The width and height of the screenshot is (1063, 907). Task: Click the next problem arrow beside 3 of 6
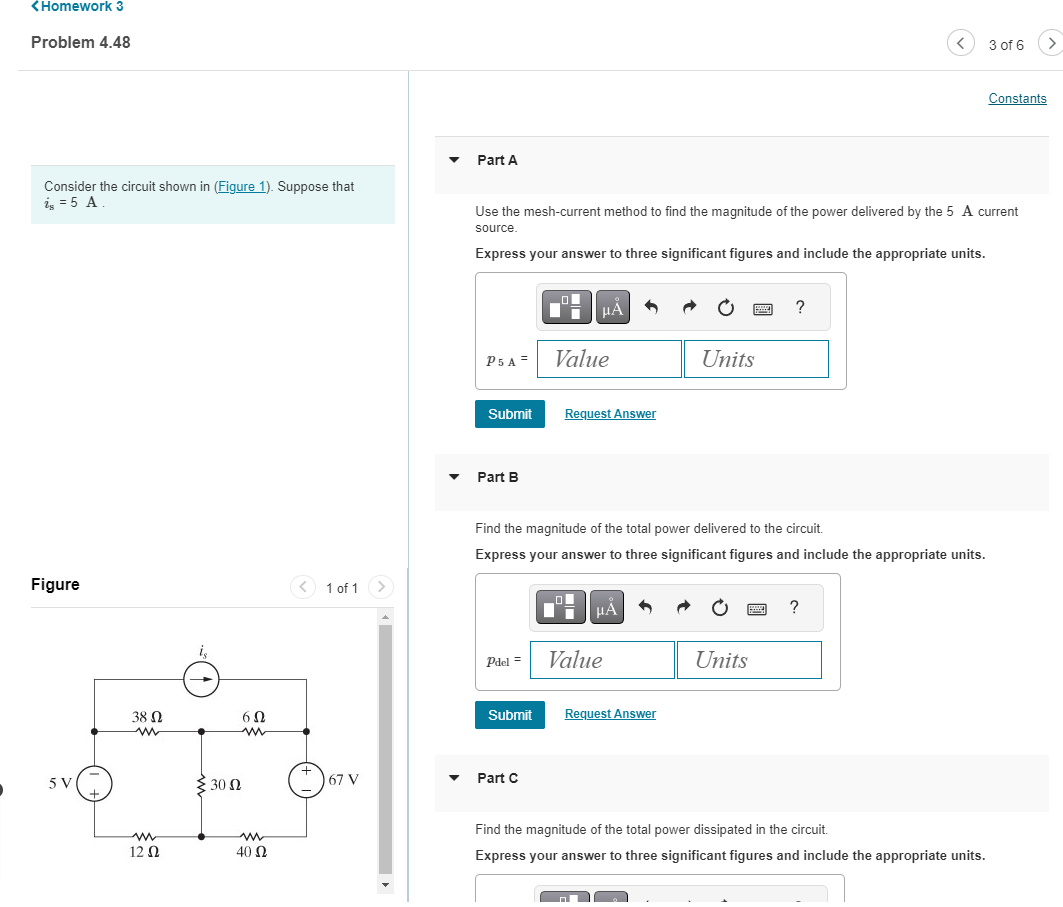(x=1051, y=44)
